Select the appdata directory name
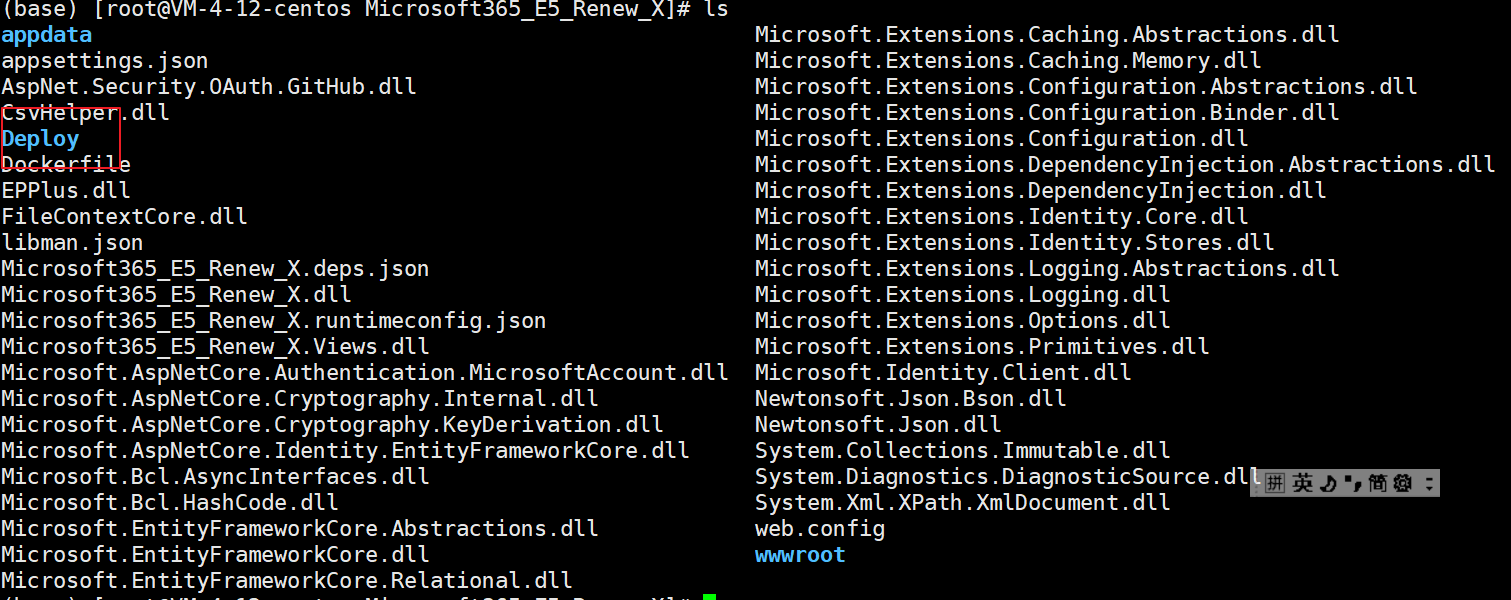This screenshot has width=1511, height=600. click(x=46, y=34)
